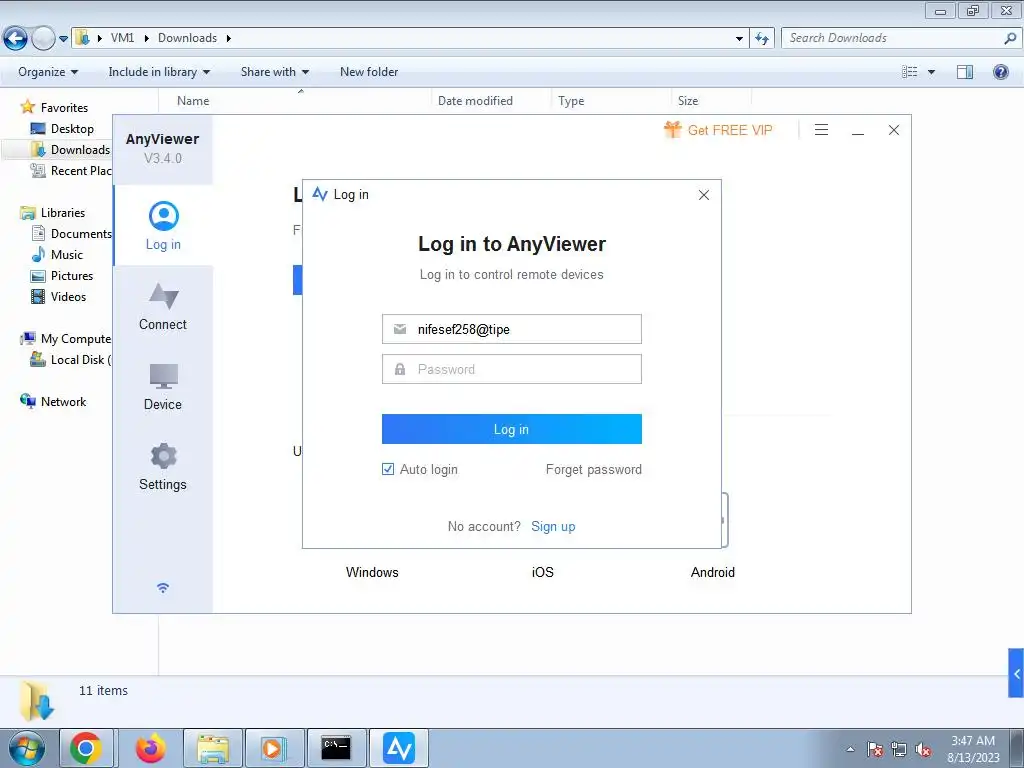
Task: Expand the arrow after VM1 breadcrumb
Action: coord(146,38)
